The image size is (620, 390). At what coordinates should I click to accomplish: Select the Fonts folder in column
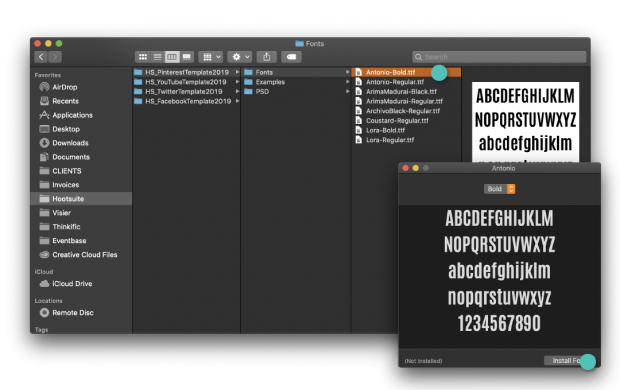pyautogui.click(x=296, y=72)
